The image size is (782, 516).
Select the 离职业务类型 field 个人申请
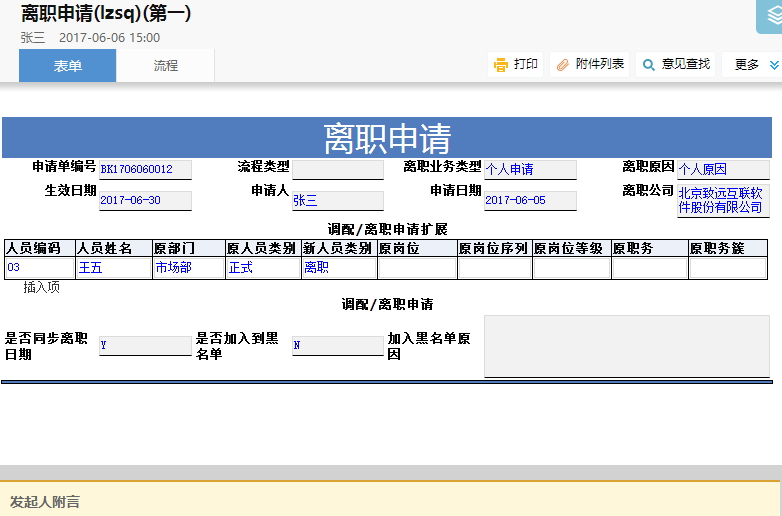(x=529, y=170)
